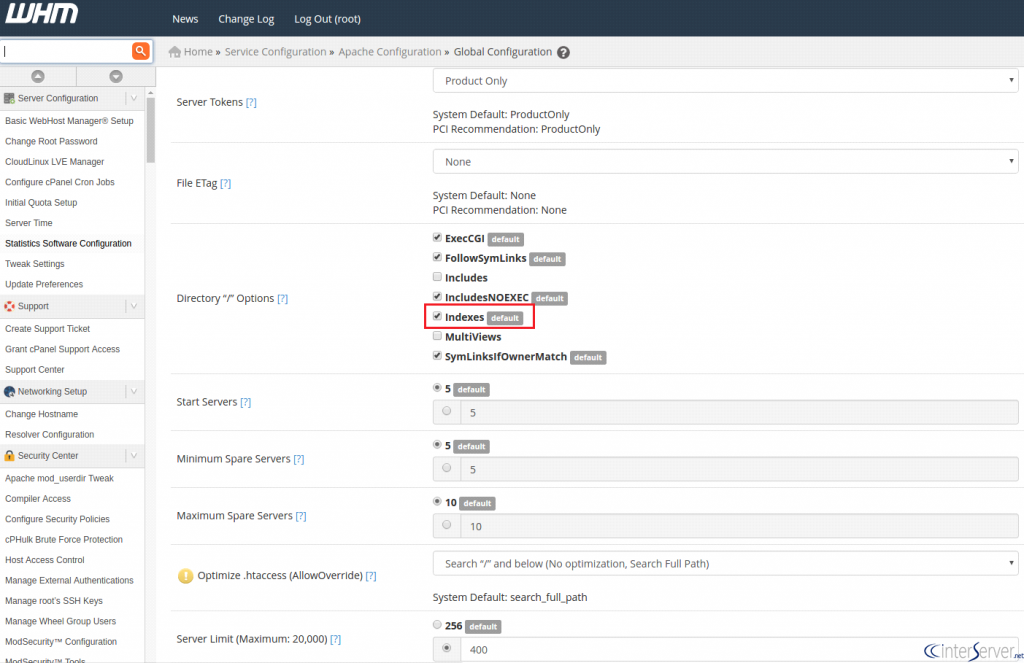Enable the Includes checkbox
This screenshot has width=1024, height=663.
click(x=438, y=276)
